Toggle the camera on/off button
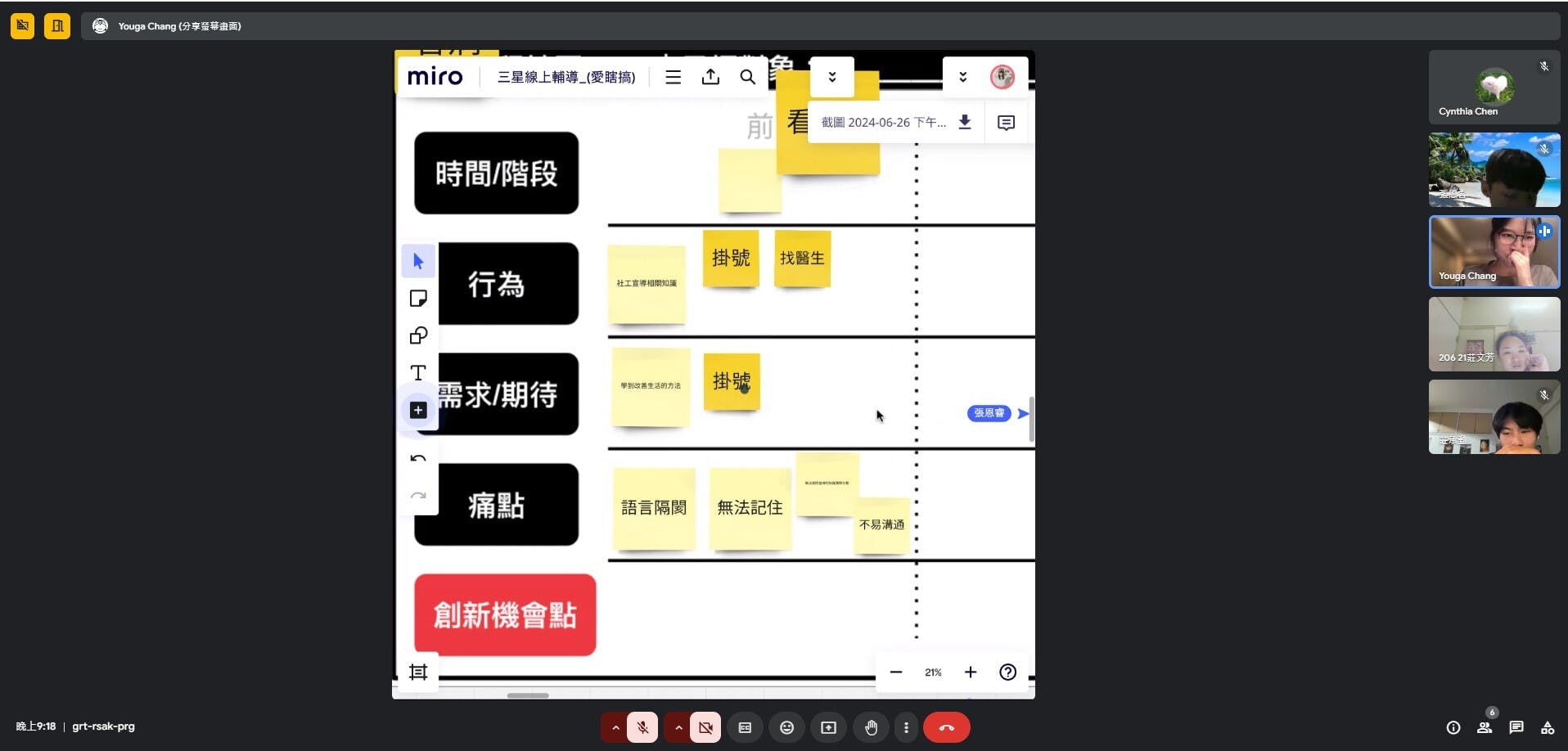 [705, 727]
